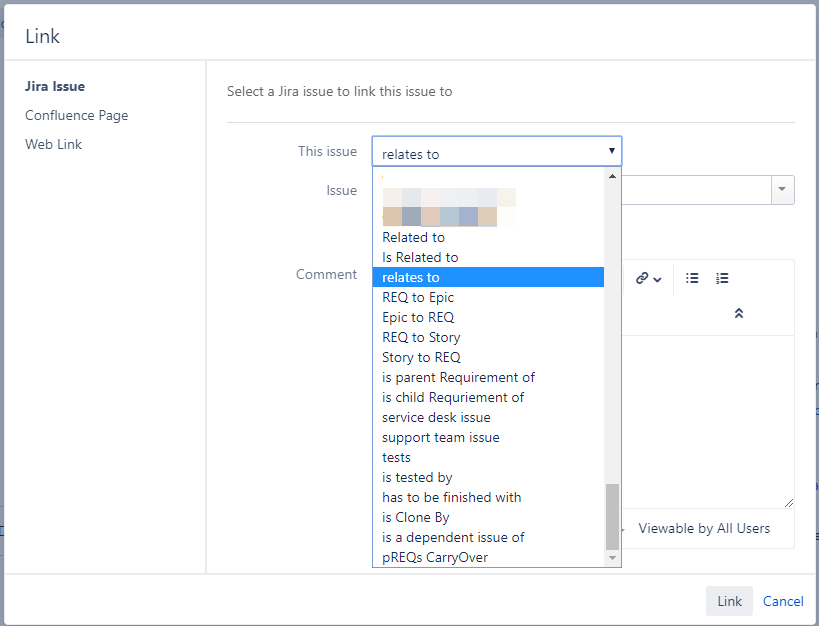Choose 'Related to' link type
The width and height of the screenshot is (819, 626).
pyautogui.click(x=488, y=237)
